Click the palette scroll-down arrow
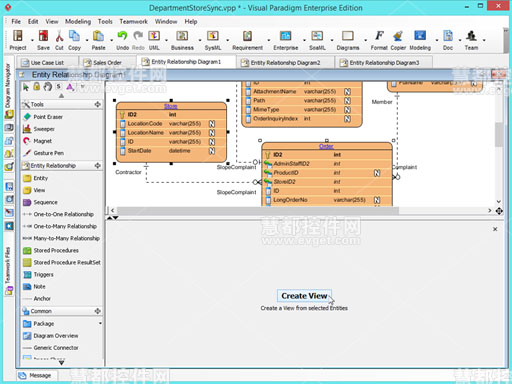 62,362
